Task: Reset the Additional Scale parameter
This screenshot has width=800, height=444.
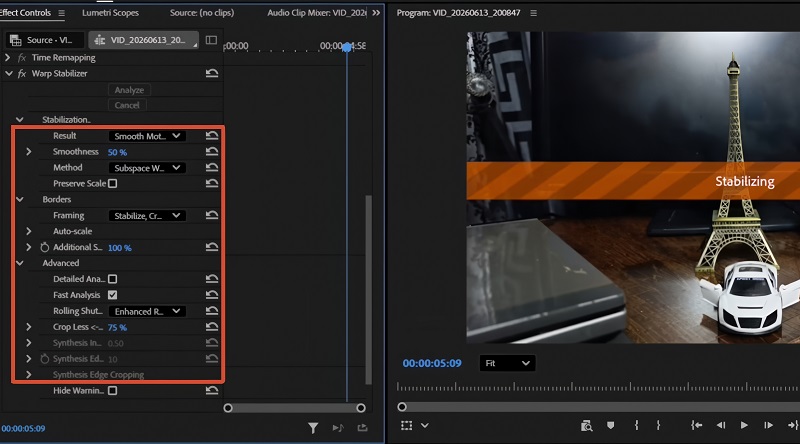Action: (x=212, y=247)
